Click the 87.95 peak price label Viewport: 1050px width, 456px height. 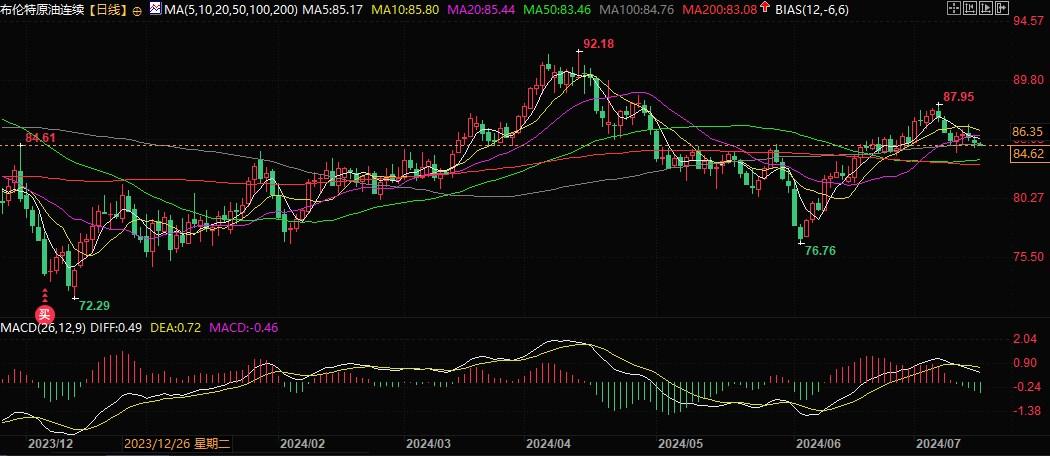[x=960, y=96]
